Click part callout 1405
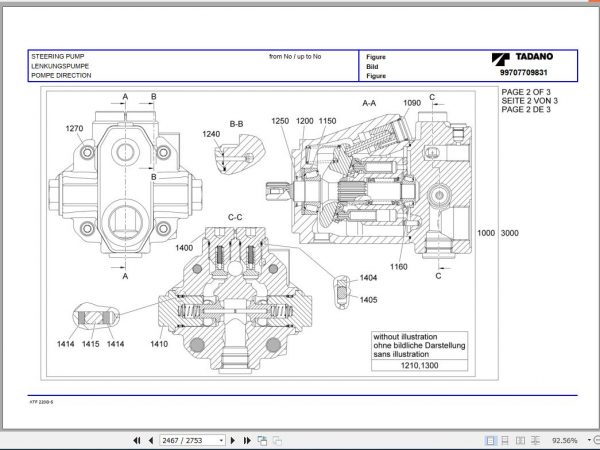600x450 pixels. coord(368,300)
